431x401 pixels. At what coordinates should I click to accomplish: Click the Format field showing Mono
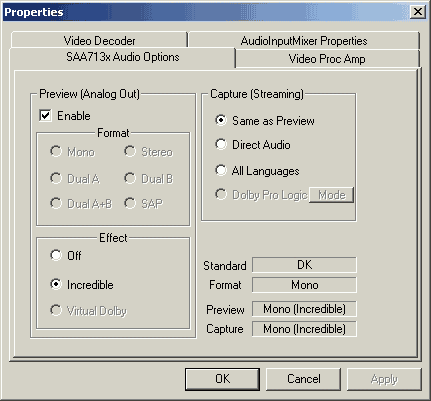[304, 285]
